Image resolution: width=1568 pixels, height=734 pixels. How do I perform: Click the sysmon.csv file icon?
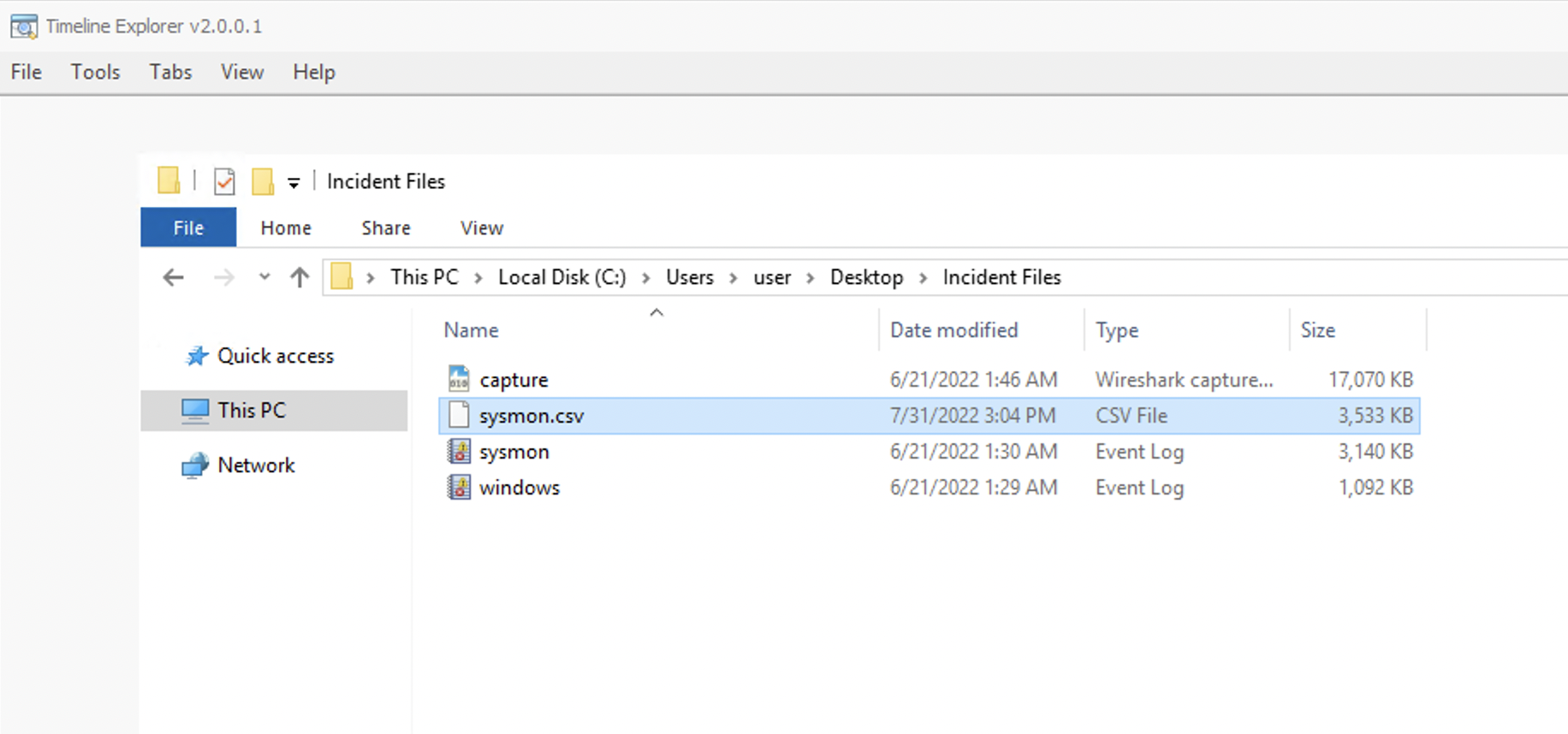(x=459, y=415)
